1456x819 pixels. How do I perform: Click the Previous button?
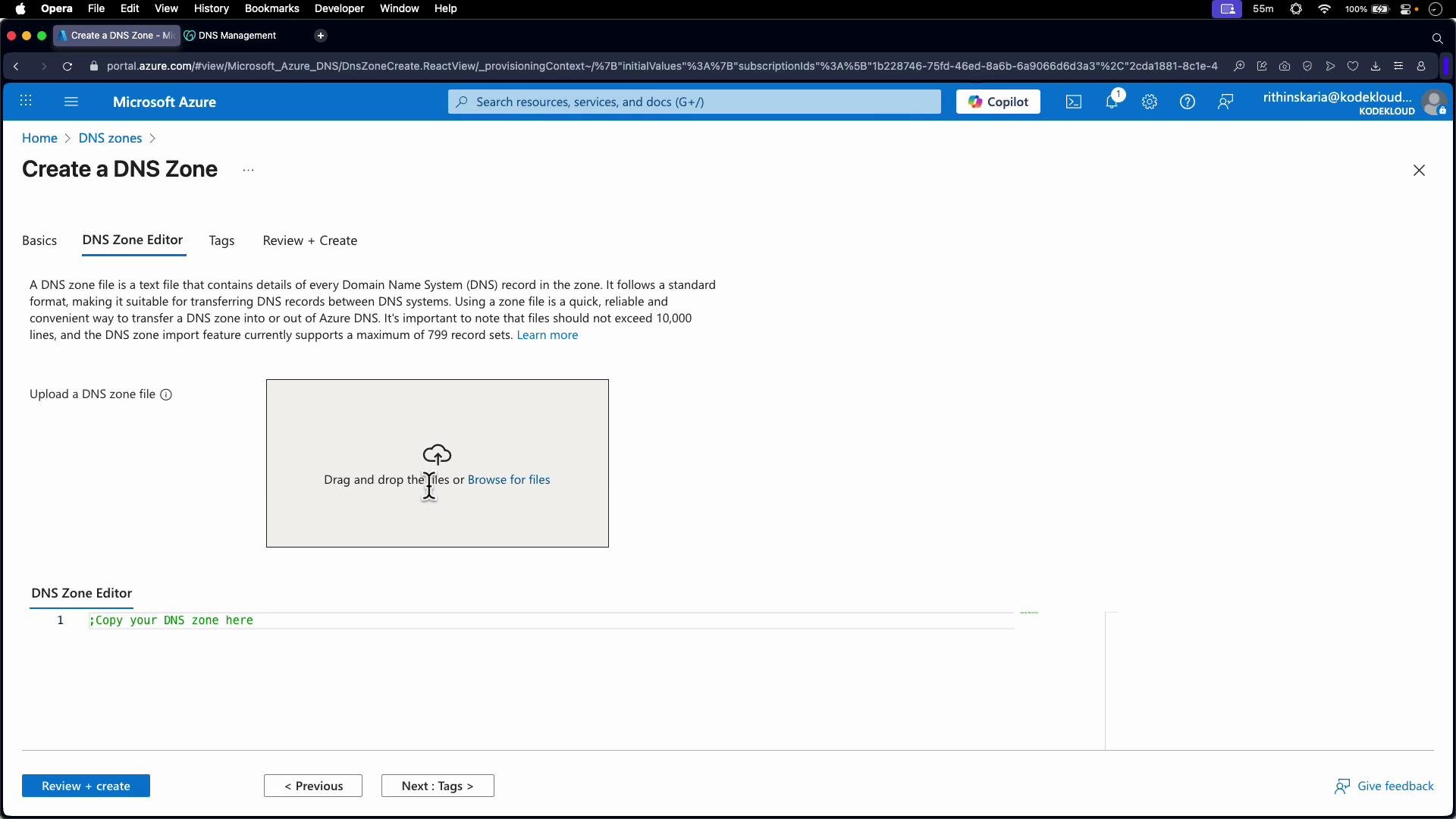tap(313, 786)
